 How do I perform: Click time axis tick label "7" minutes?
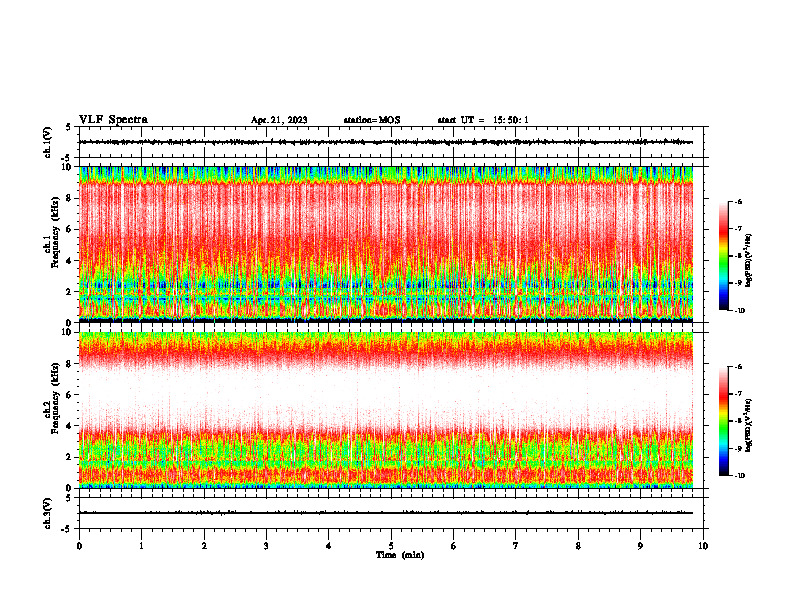(516, 546)
